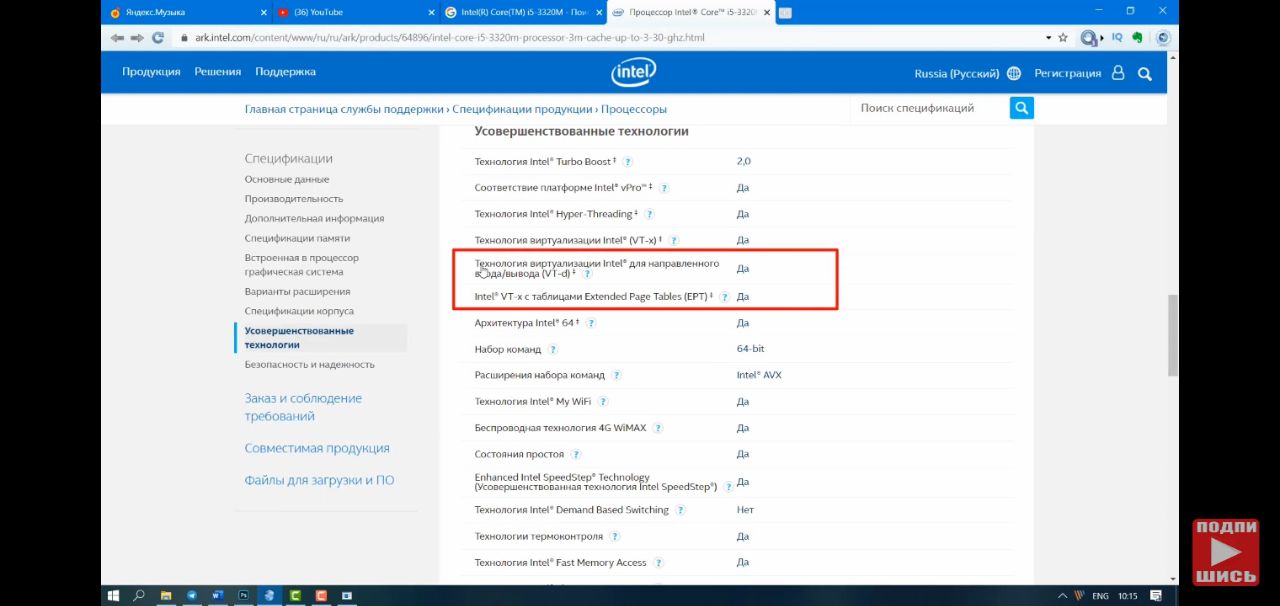Screen dimensions: 1280x606
Task: Open Процессоры breadcrumb link
Action: click(634, 109)
